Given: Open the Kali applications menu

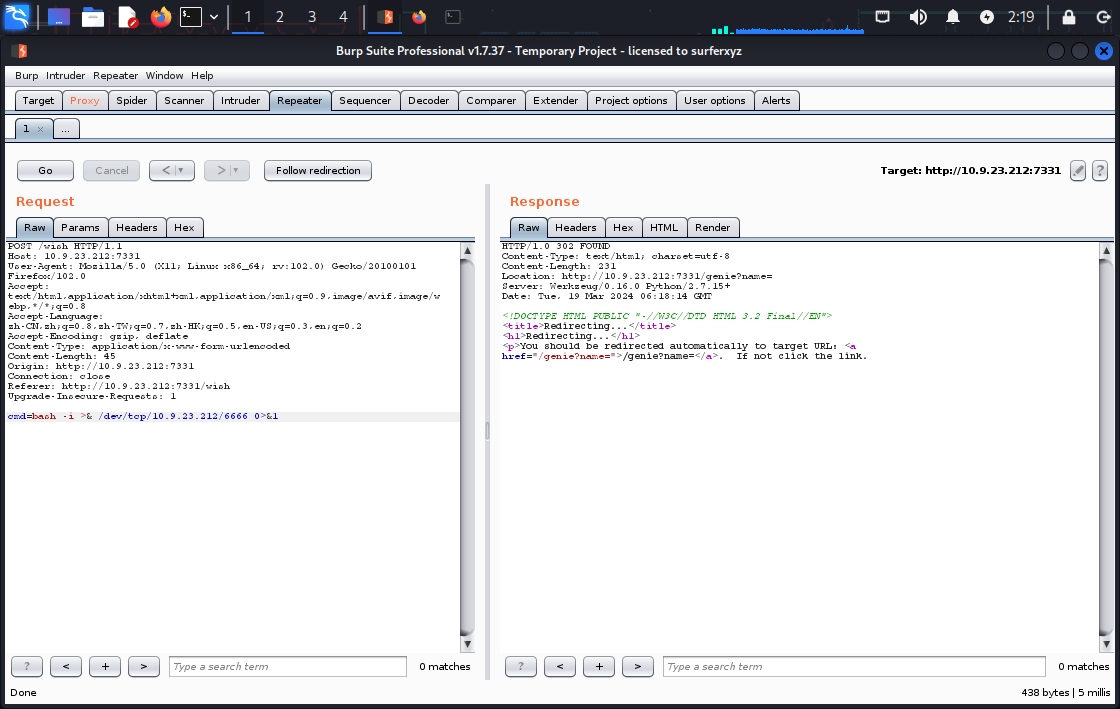Looking at the screenshot, I should [x=17, y=16].
